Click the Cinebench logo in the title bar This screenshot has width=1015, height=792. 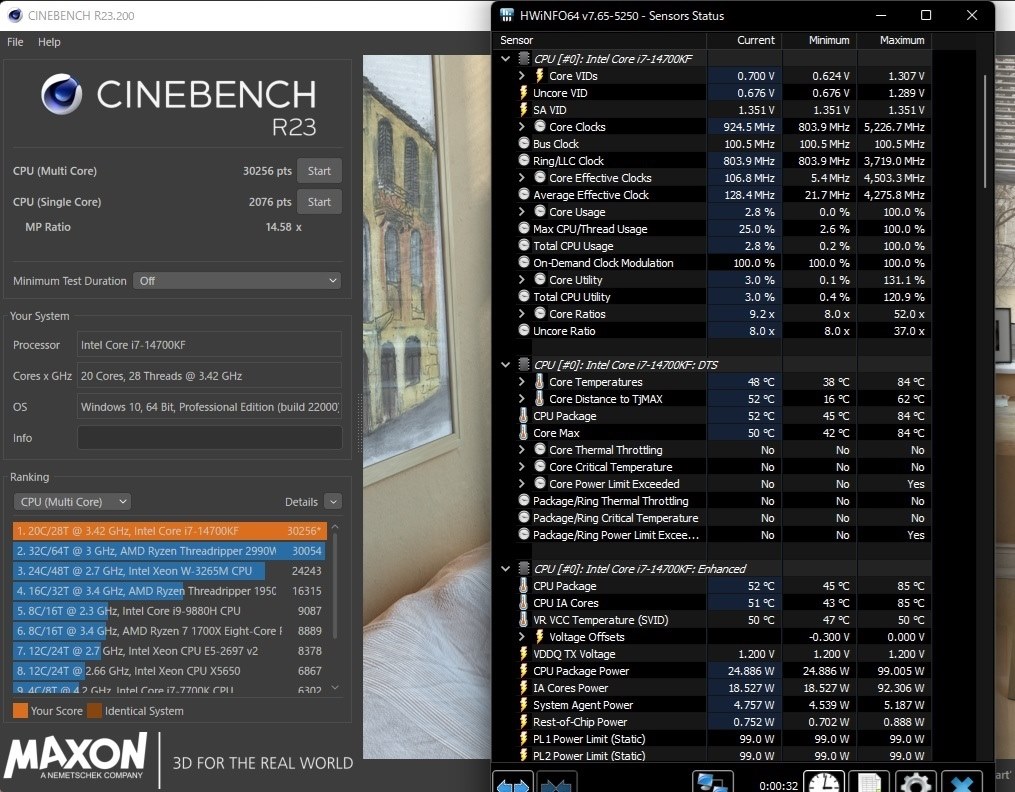tap(15, 15)
